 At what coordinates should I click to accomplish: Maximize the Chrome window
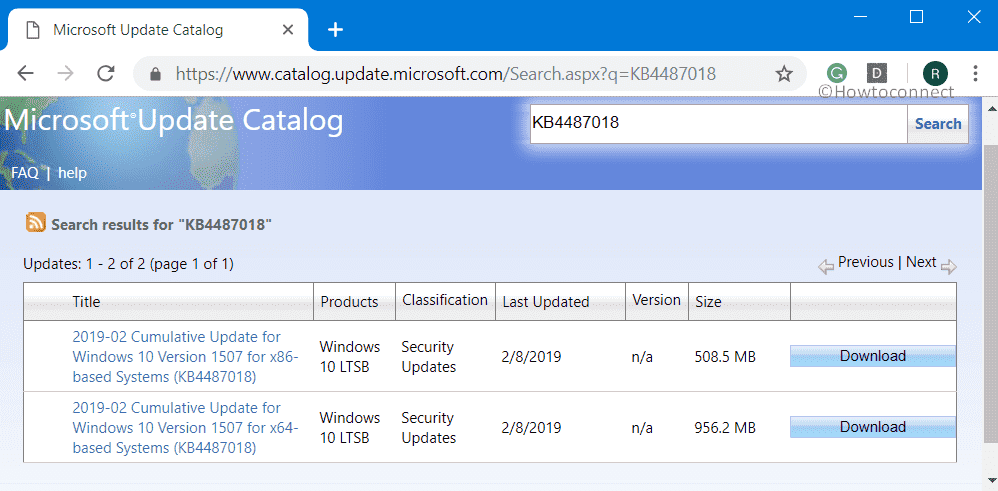tap(917, 17)
